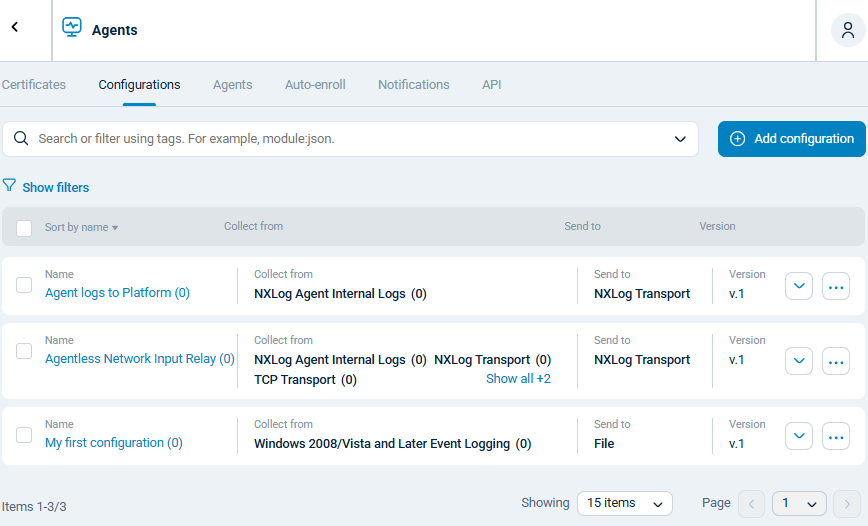Check the Agent logs to Platform row checkbox

click(x=24, y=285)
